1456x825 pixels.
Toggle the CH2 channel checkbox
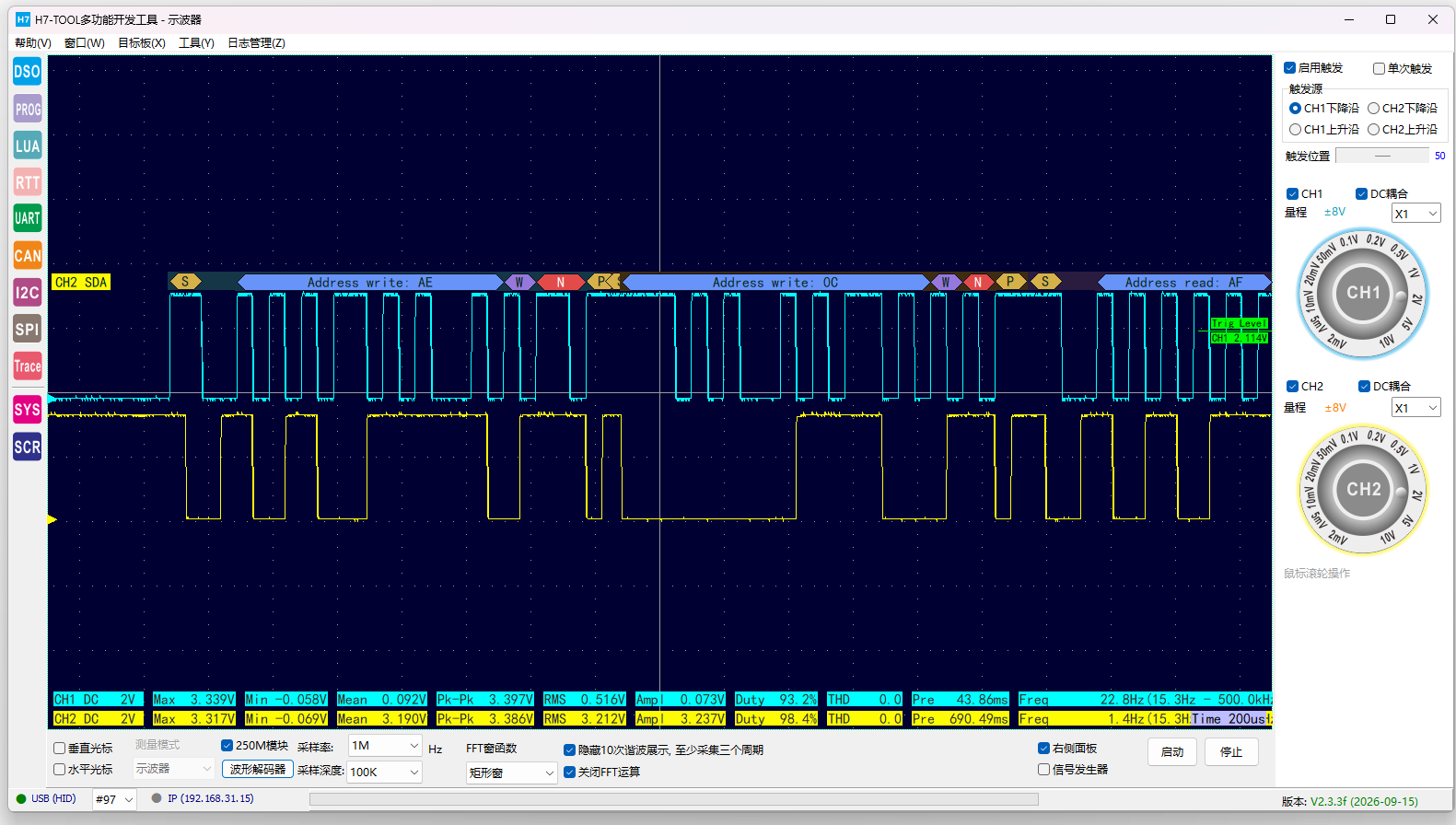1292,387
